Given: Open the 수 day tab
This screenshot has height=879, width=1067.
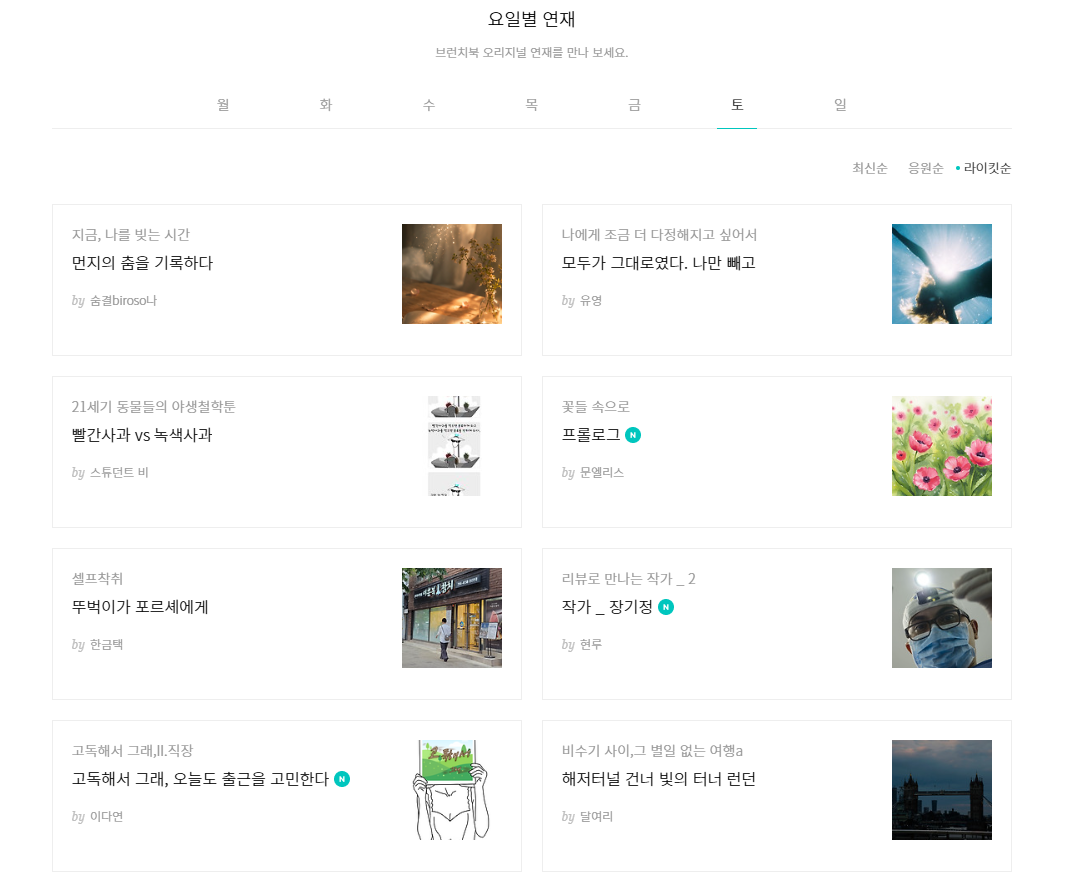Looking at the screenshot, I should pyautogui.click(x=429, y=105).
